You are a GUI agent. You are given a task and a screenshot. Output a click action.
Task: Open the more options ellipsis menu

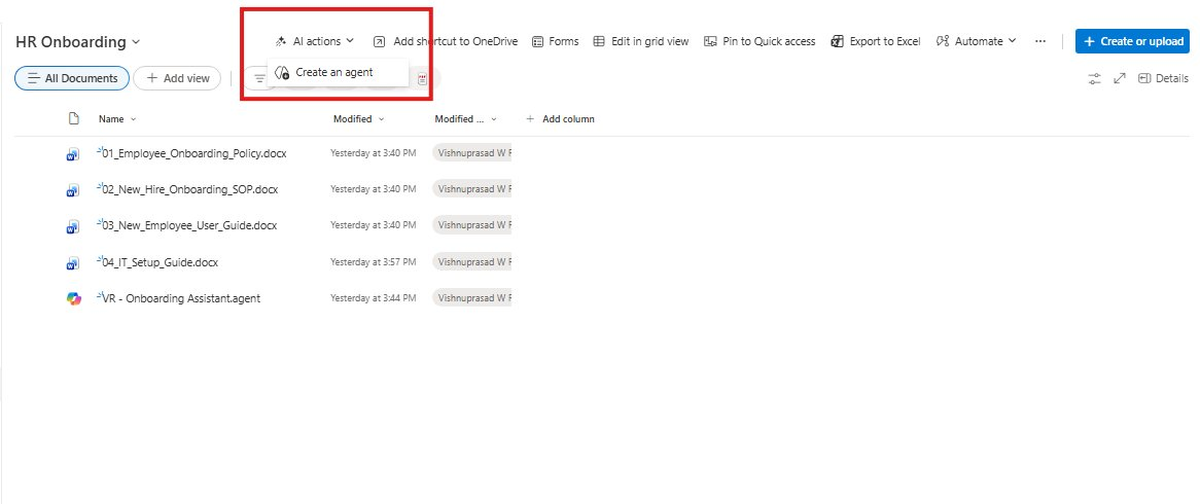[x=1040, y=41]
